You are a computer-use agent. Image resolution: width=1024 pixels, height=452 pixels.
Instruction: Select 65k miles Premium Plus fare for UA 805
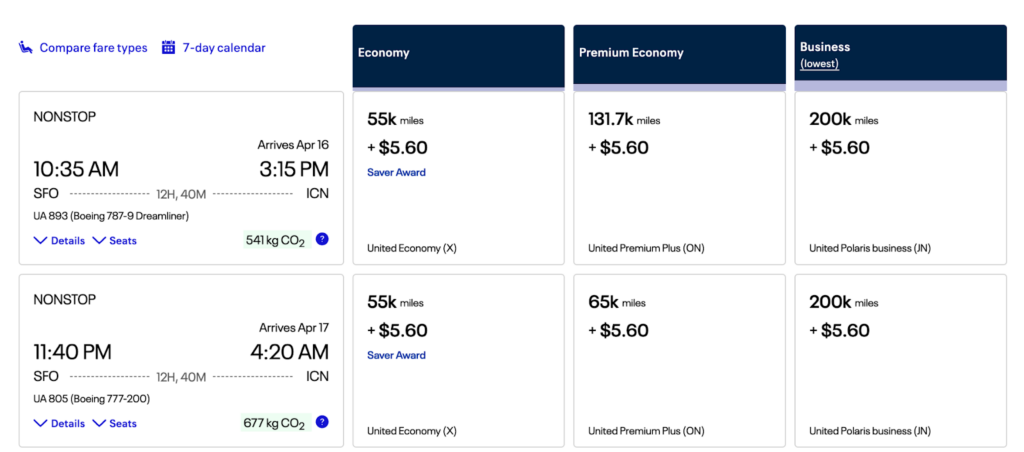pos(679,360)
